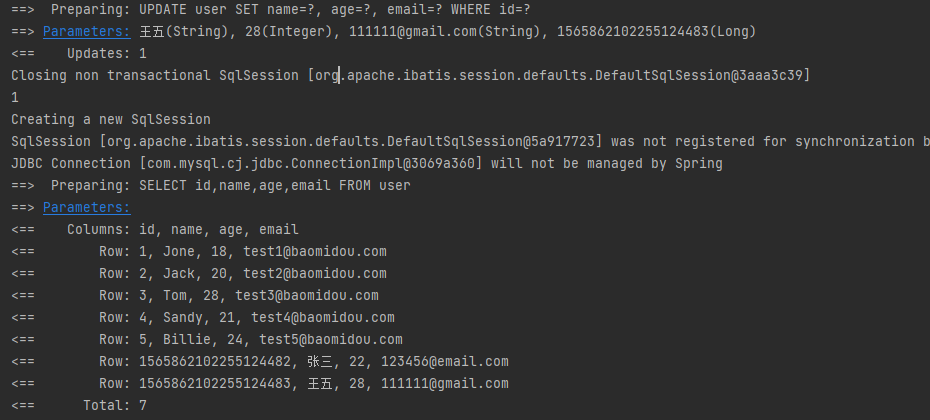The image size is (930, 420).
Task: Click the "Creating a new SqlSession" line
Action: click(110, 119)
